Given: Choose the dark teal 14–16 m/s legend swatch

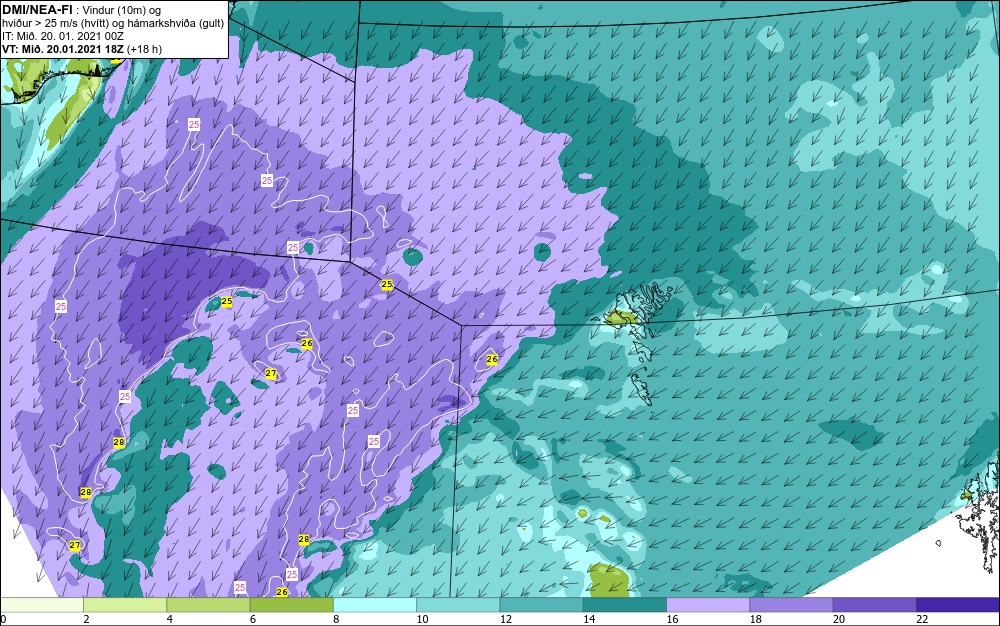Looking at the screenshot, I should (625, 604).
